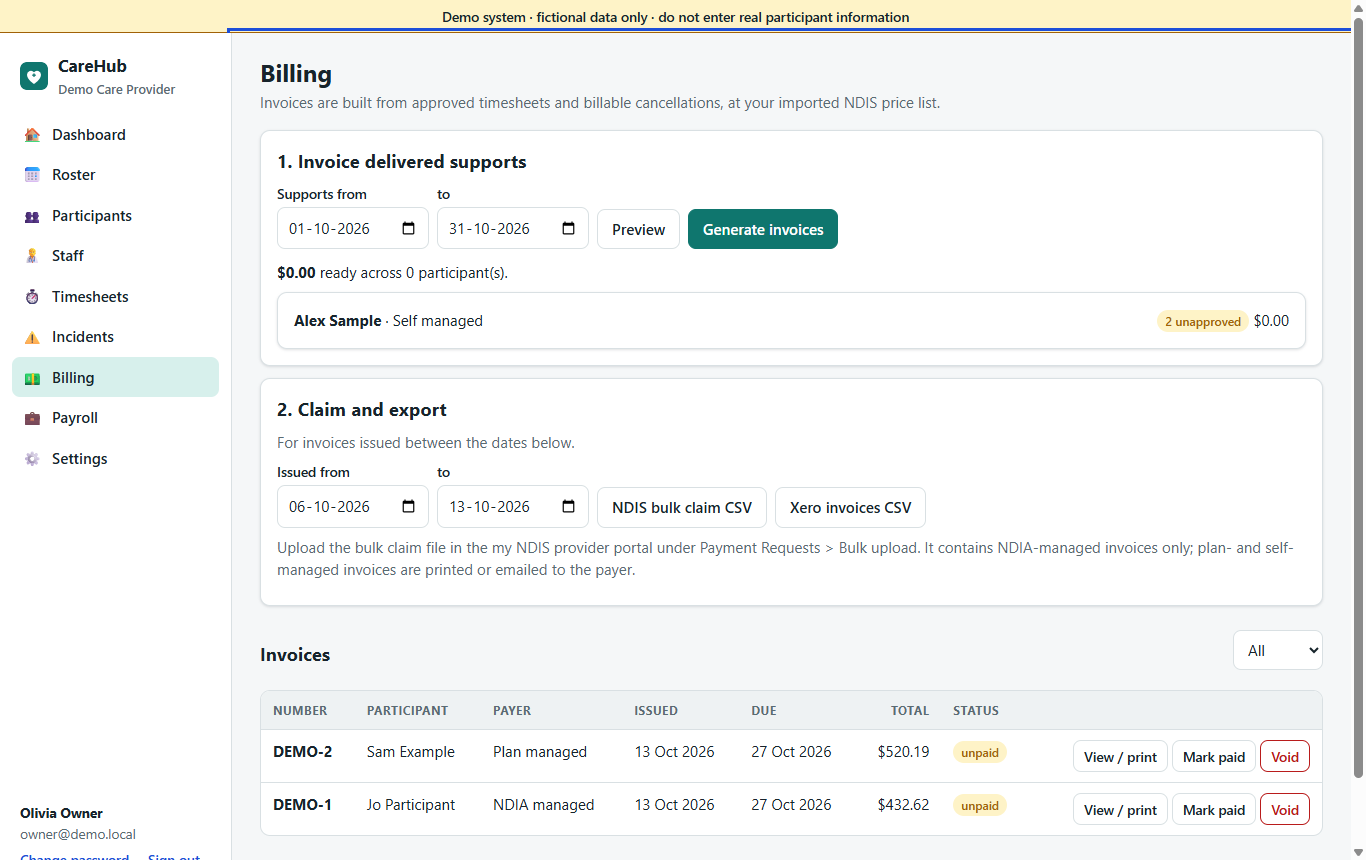The width and height of the screenshot is (1366, 860).
Task: Download the NDIS bulk claim CSV
Action: [682, 507]
